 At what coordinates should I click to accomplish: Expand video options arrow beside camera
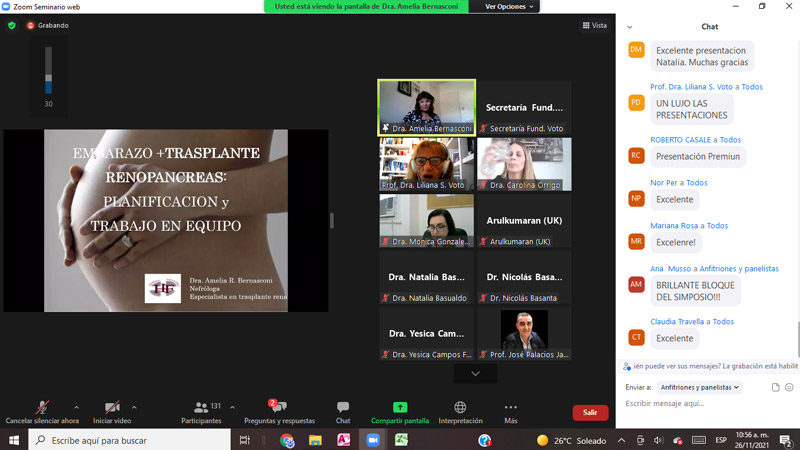(x=134, y=407)
